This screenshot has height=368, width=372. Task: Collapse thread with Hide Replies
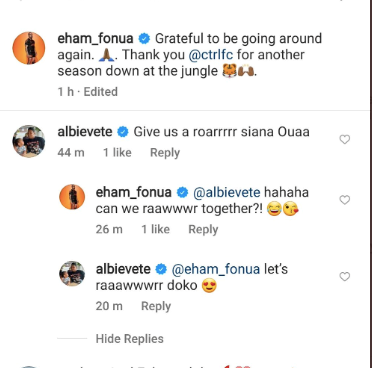pyautogui.click(x=130, y=339)
